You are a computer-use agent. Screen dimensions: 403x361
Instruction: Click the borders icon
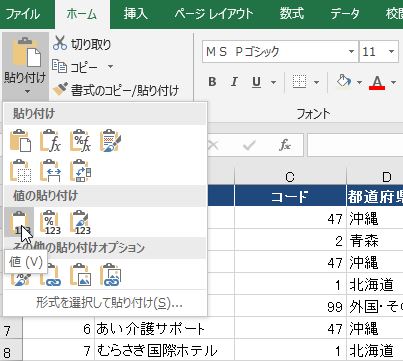click(x=299, y=82)
